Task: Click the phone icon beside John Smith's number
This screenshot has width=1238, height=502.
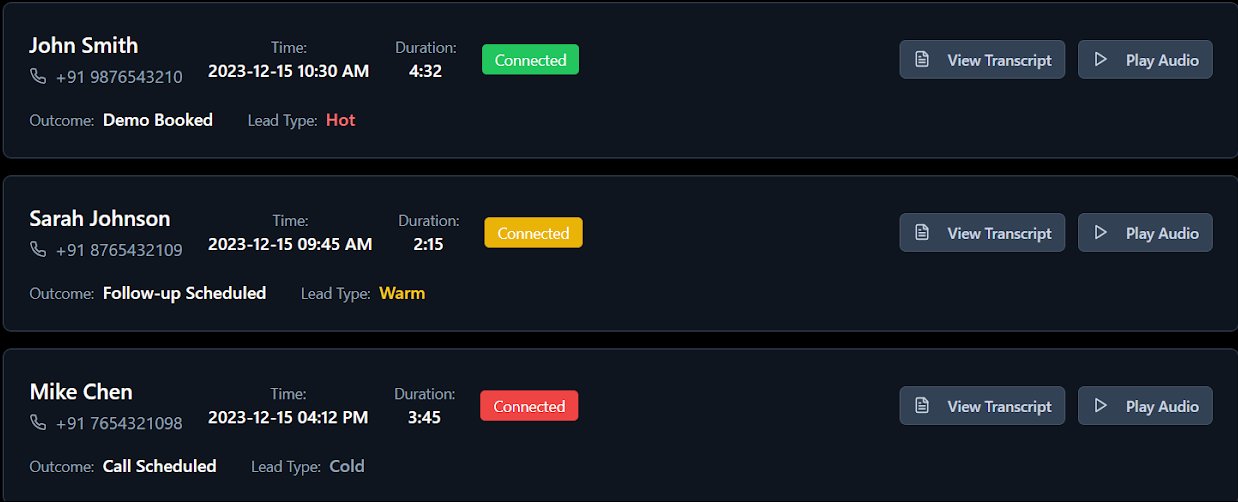Action: (38, 76)
